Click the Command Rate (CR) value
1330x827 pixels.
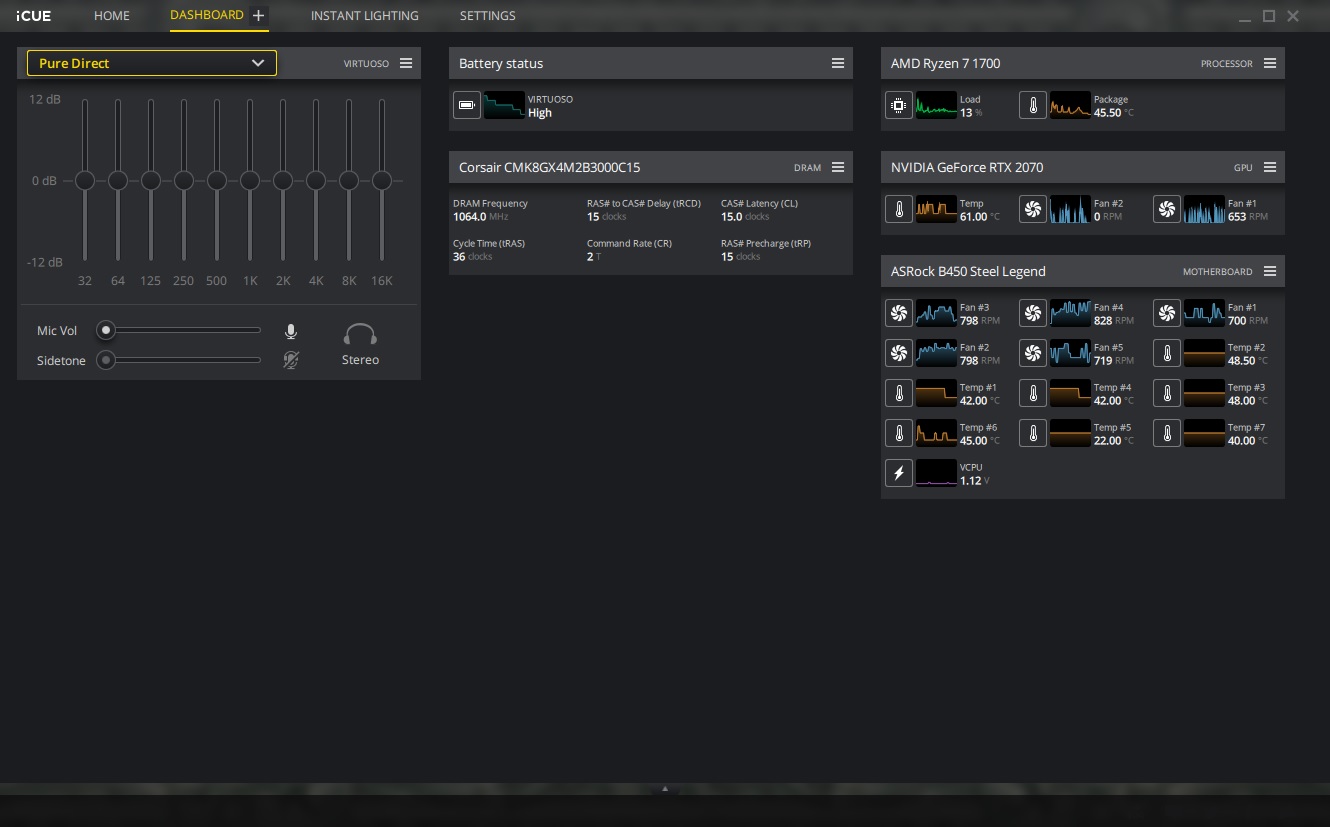pos(594,257)
